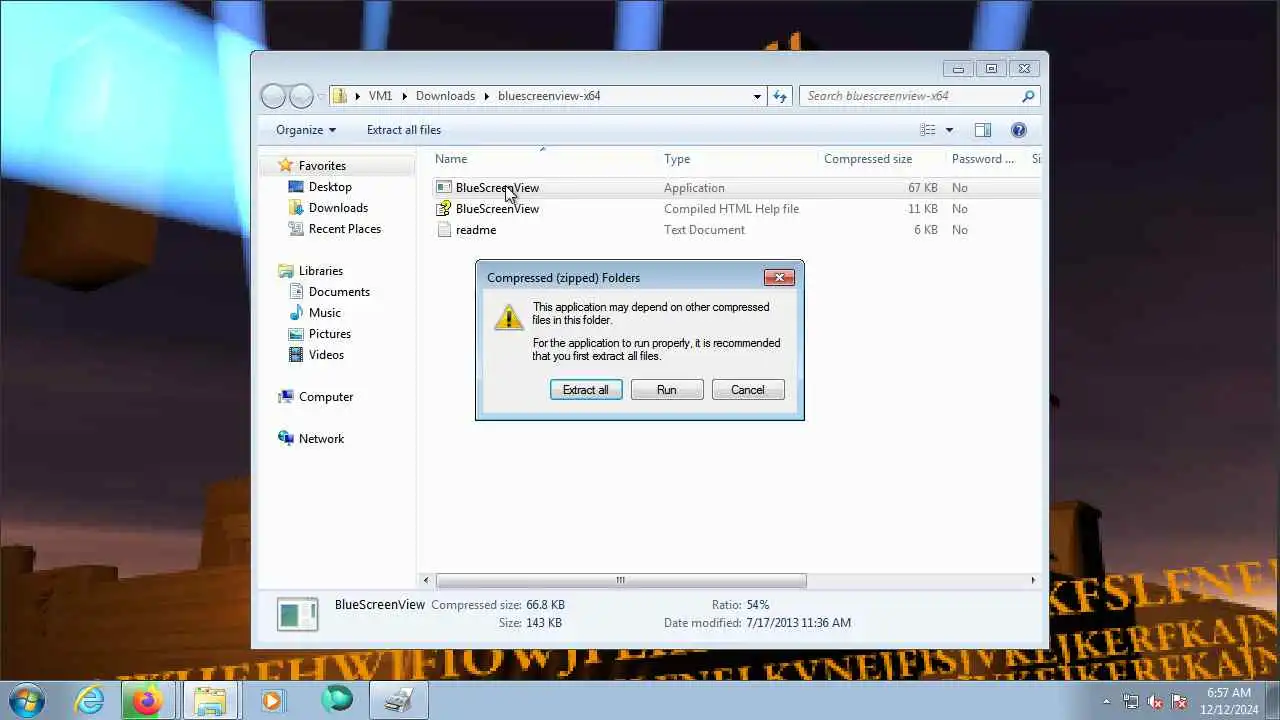Open Windows Media Player taskbar icon

272,701
